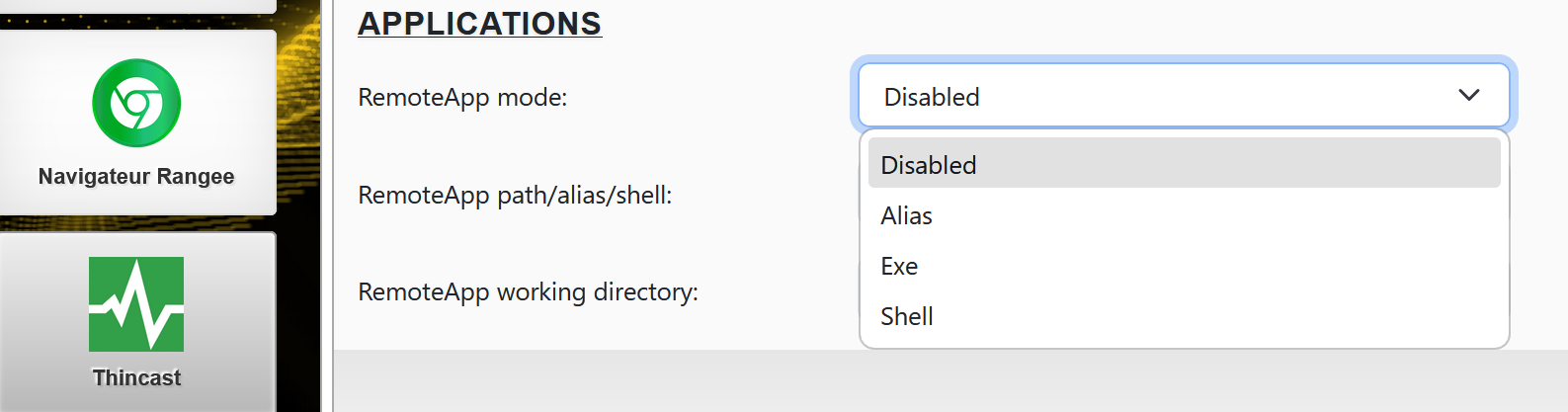The width and height of the screenshot is (1568, 412).
Task: Click the "RemoteApp mode:" field label
Action: coord(462,97)
